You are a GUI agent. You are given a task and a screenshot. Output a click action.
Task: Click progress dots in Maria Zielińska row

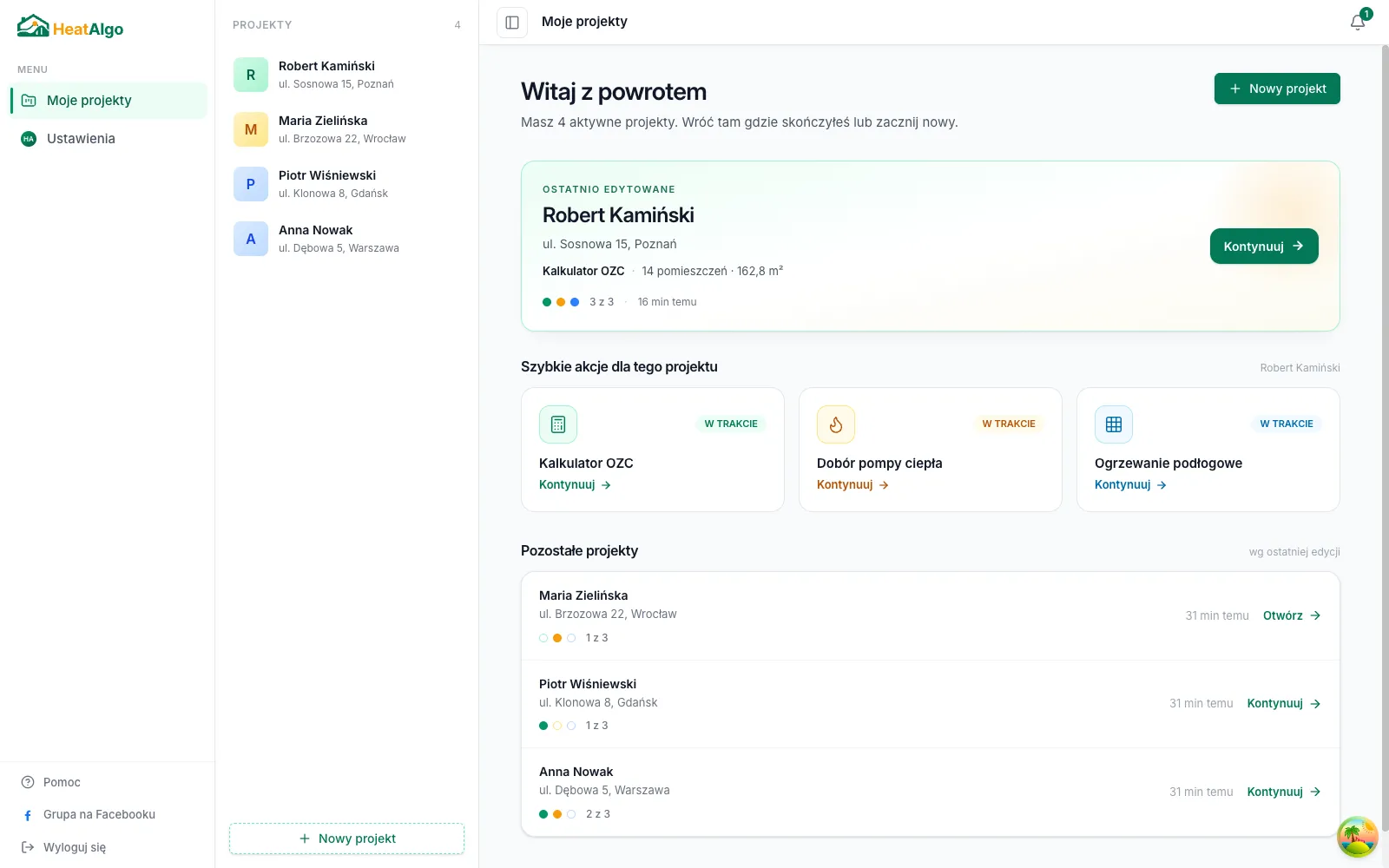click(x=557, y=638)
